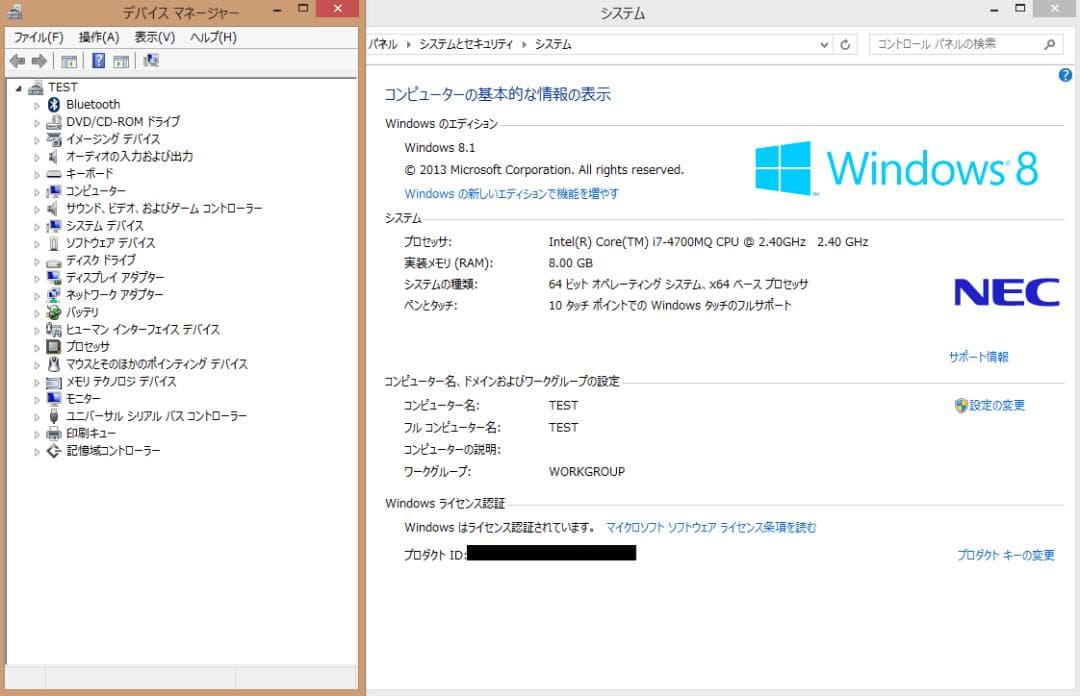The width and height of the screenshot is (1080, 696).
Task: Click the システム breadcrumb segment
Action: 552,44
